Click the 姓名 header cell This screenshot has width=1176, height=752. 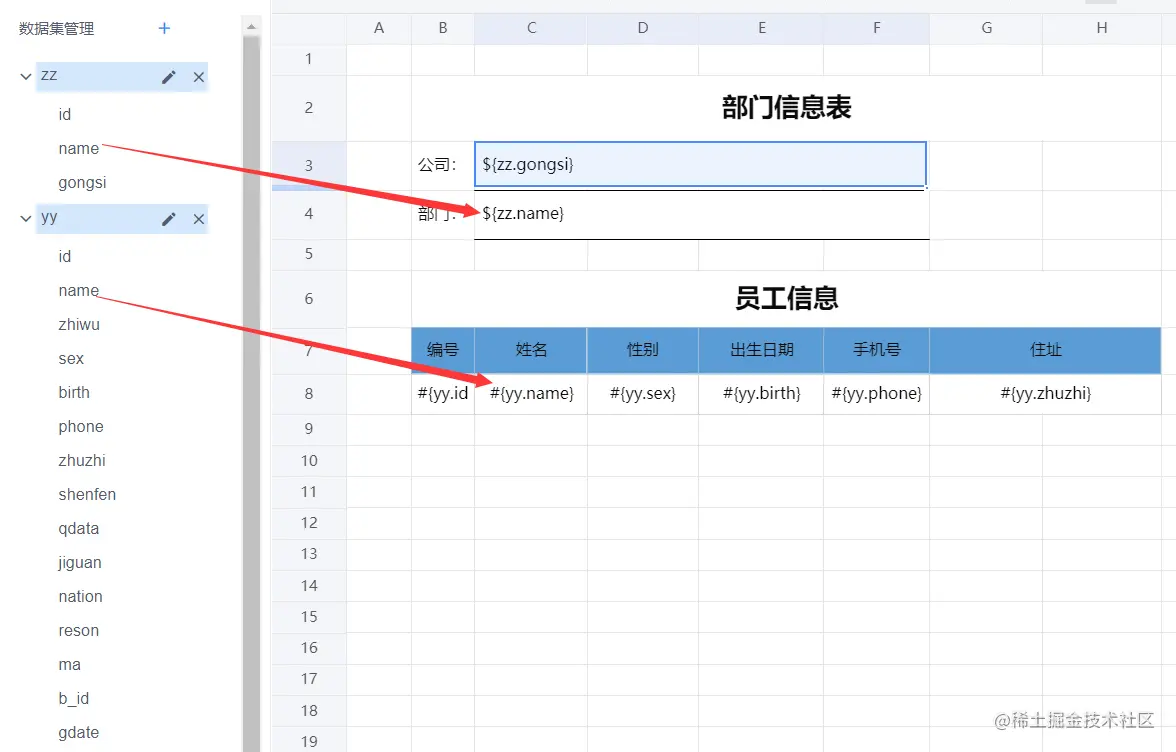(531, 350)
